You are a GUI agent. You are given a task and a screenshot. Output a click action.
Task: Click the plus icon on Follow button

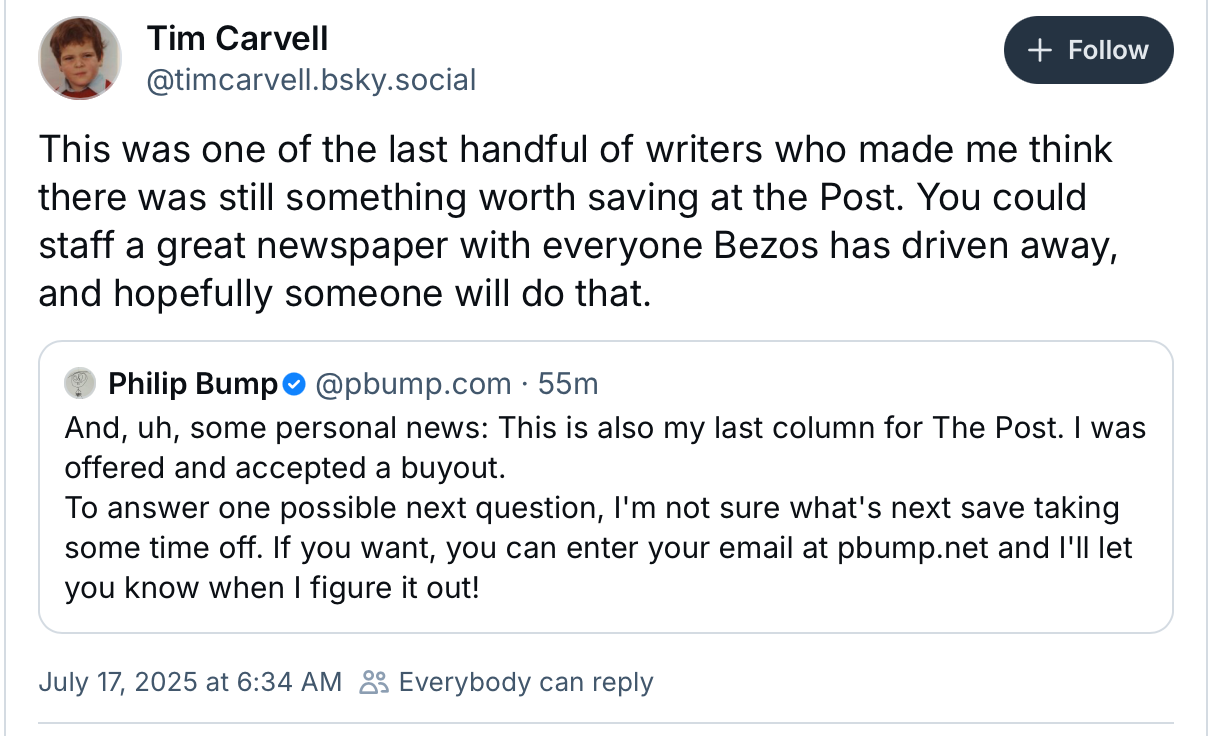click(1041, 50)
